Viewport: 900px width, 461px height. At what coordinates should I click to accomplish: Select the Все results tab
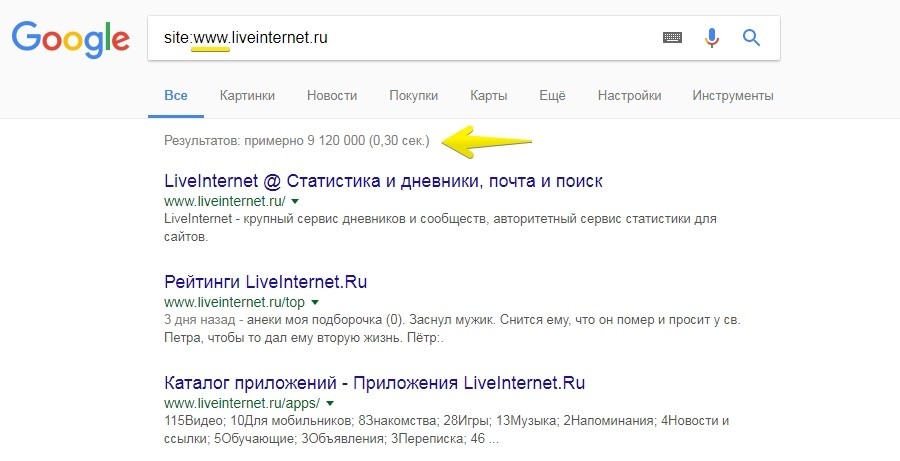pos(176,95)
